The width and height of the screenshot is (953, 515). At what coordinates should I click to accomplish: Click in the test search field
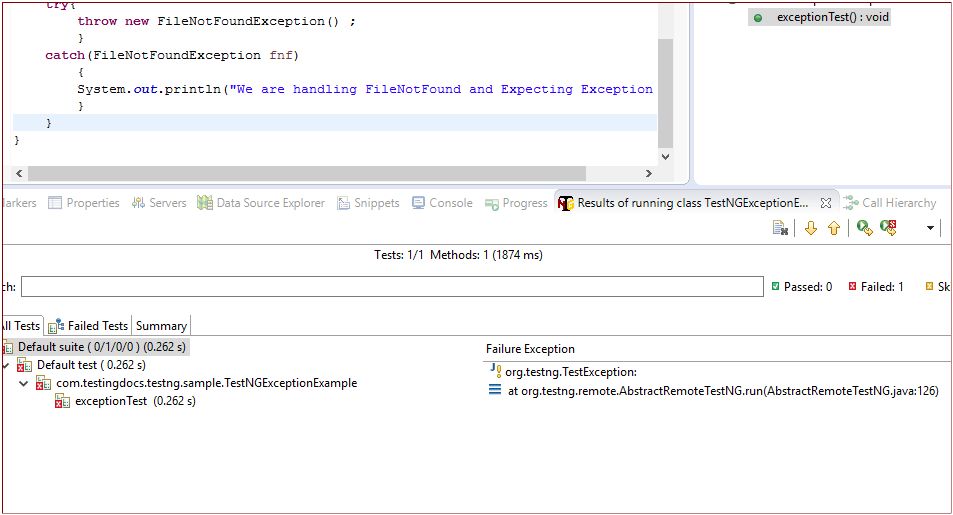point(392,286)
